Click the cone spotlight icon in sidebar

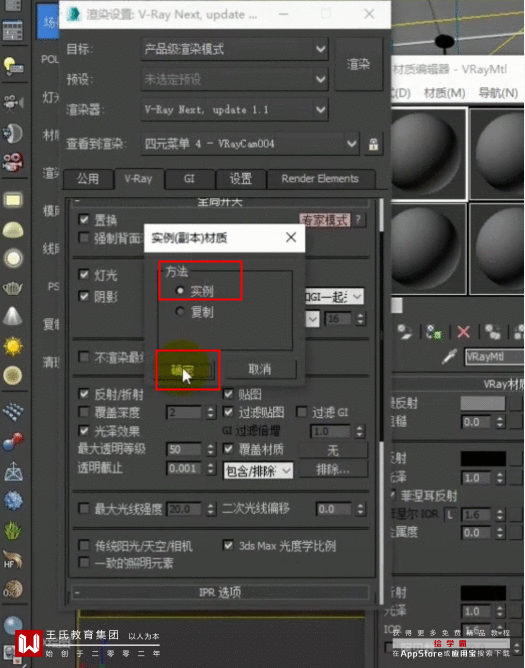tap(13, 316)
